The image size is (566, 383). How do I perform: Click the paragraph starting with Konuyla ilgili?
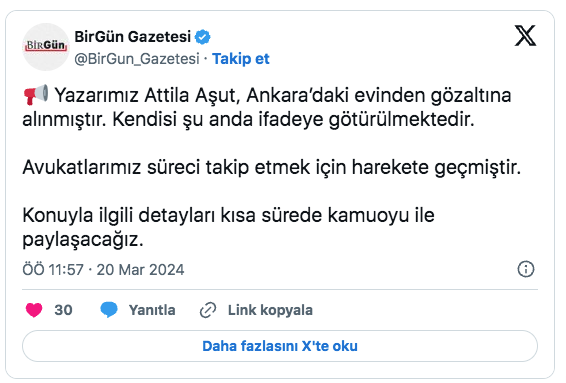228,227
